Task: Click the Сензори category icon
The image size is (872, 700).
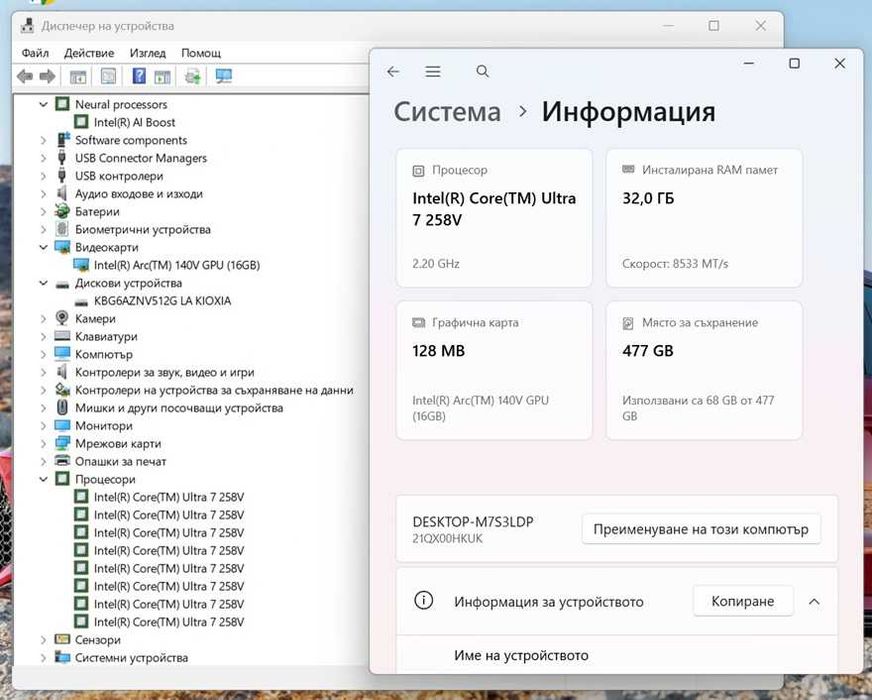Action: pos(62,639)
